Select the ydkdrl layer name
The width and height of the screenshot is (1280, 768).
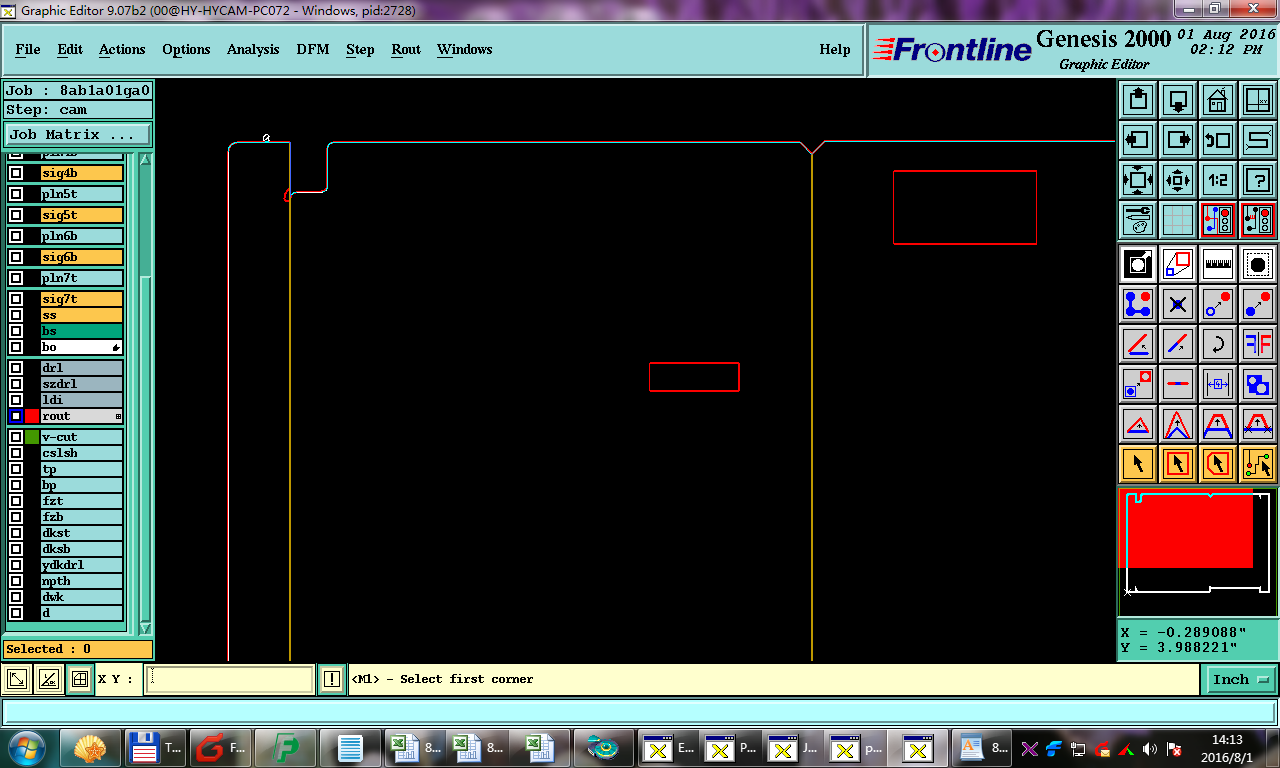coord(81,565)
